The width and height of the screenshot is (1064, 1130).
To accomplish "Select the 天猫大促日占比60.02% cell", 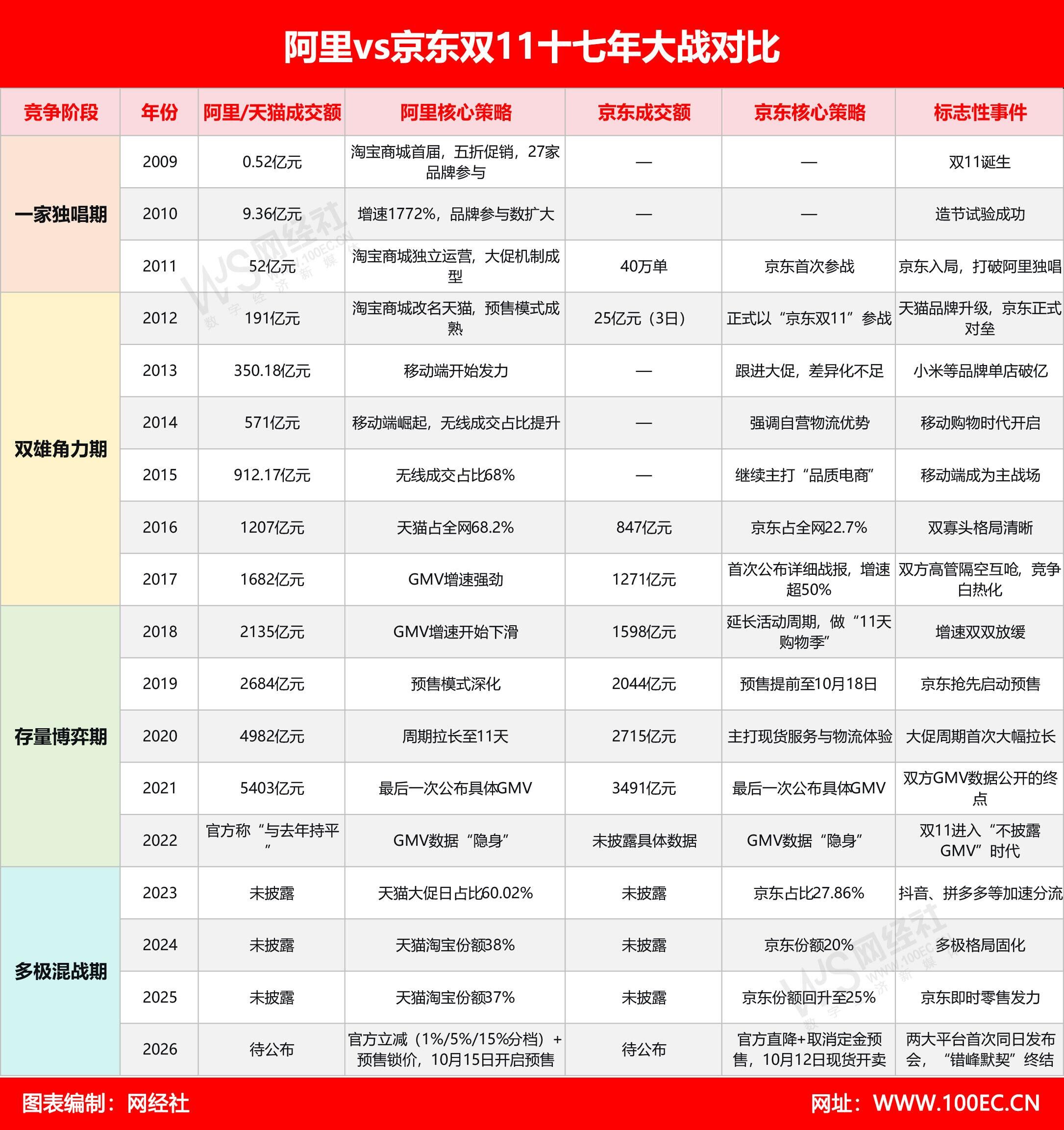I will (455, 893).
